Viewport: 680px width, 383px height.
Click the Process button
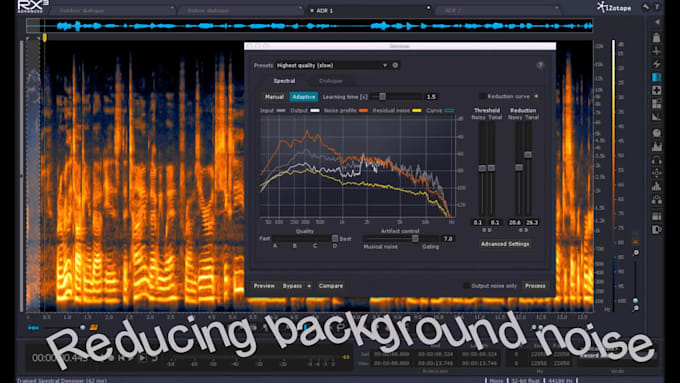[535, 285]
